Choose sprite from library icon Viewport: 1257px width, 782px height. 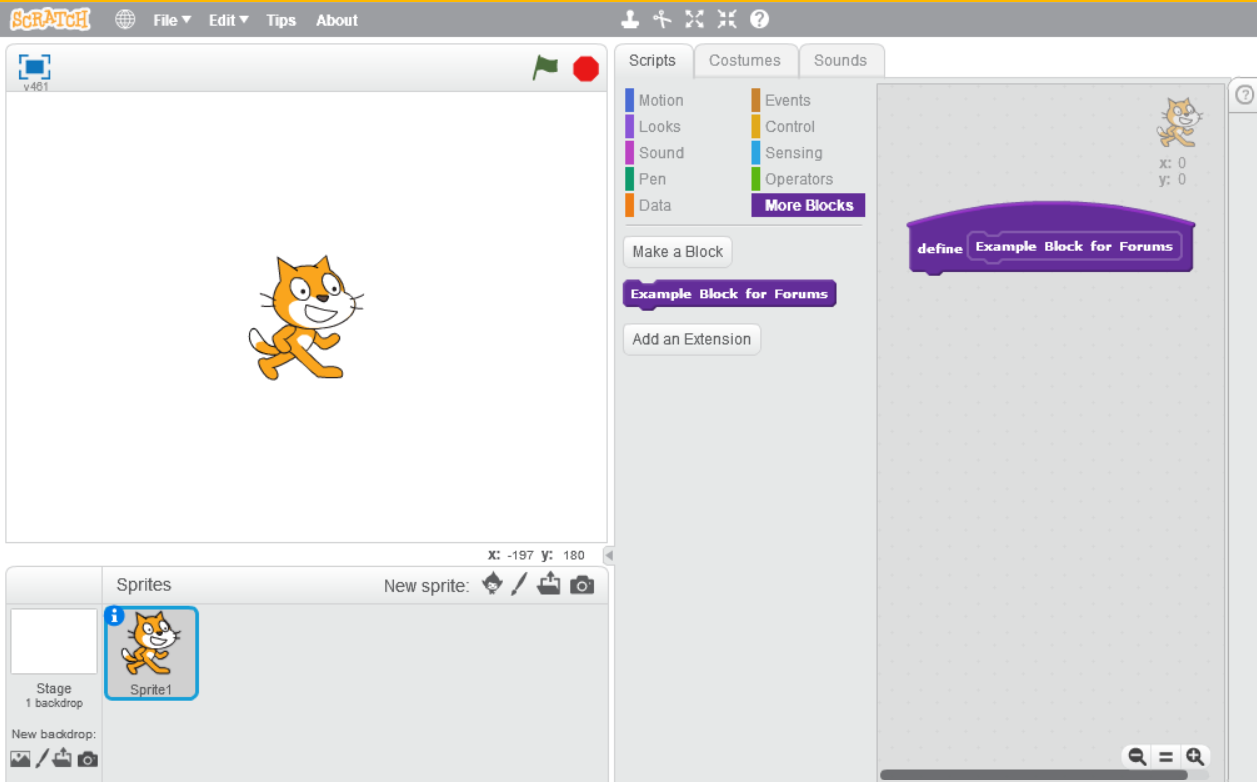[x=492, y=585]
